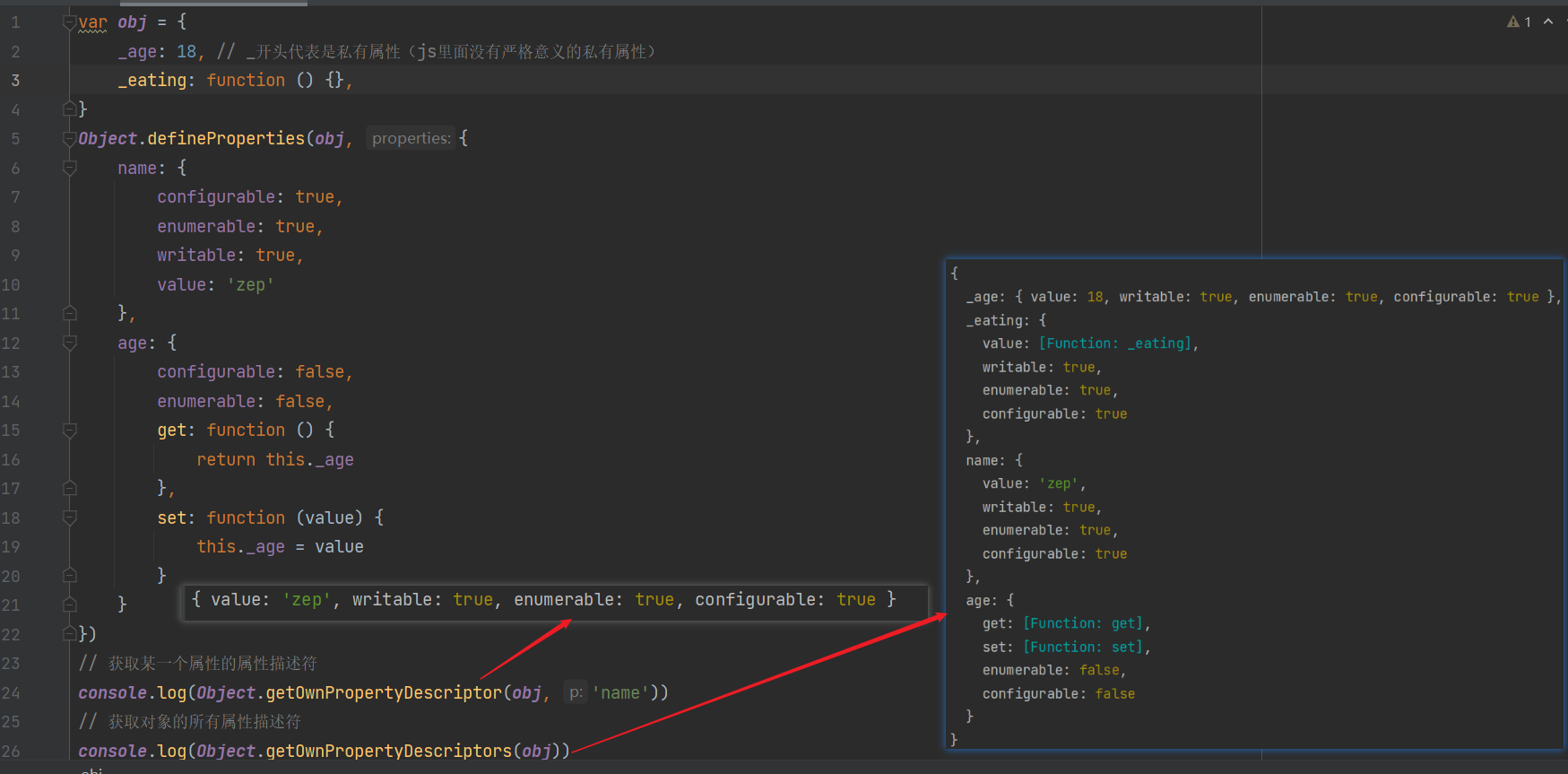Click the string 'zep' on line 10
This screenshot has width=1568, height=774.
[x=250, y=284]
